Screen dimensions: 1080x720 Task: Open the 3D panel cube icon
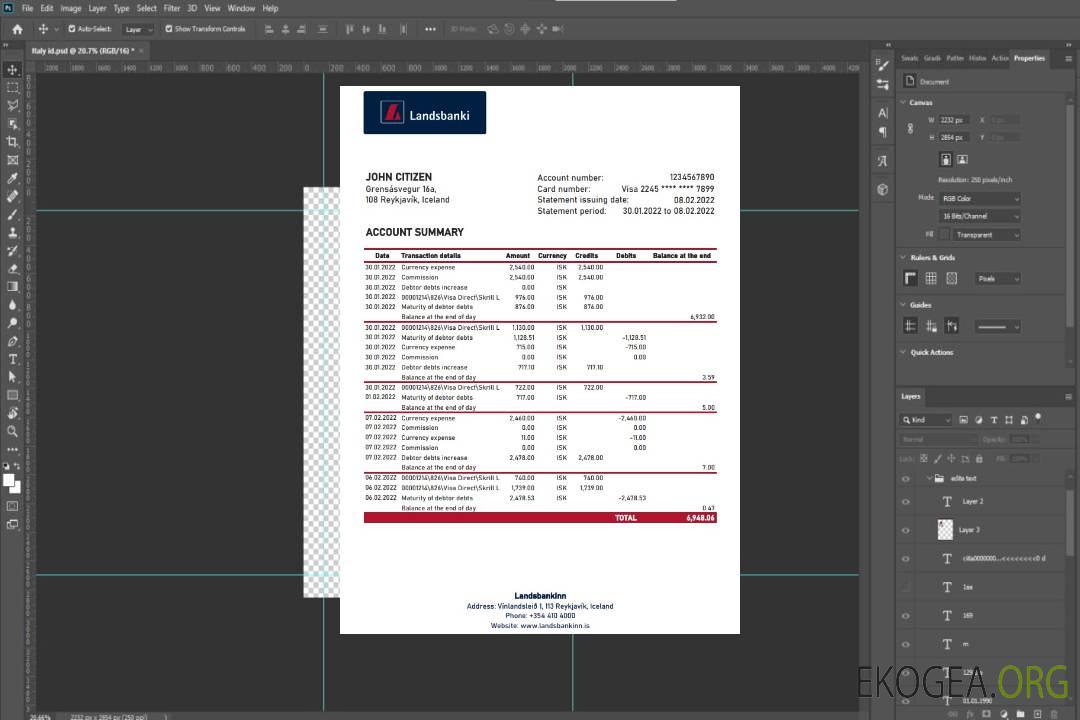point(883,189)
